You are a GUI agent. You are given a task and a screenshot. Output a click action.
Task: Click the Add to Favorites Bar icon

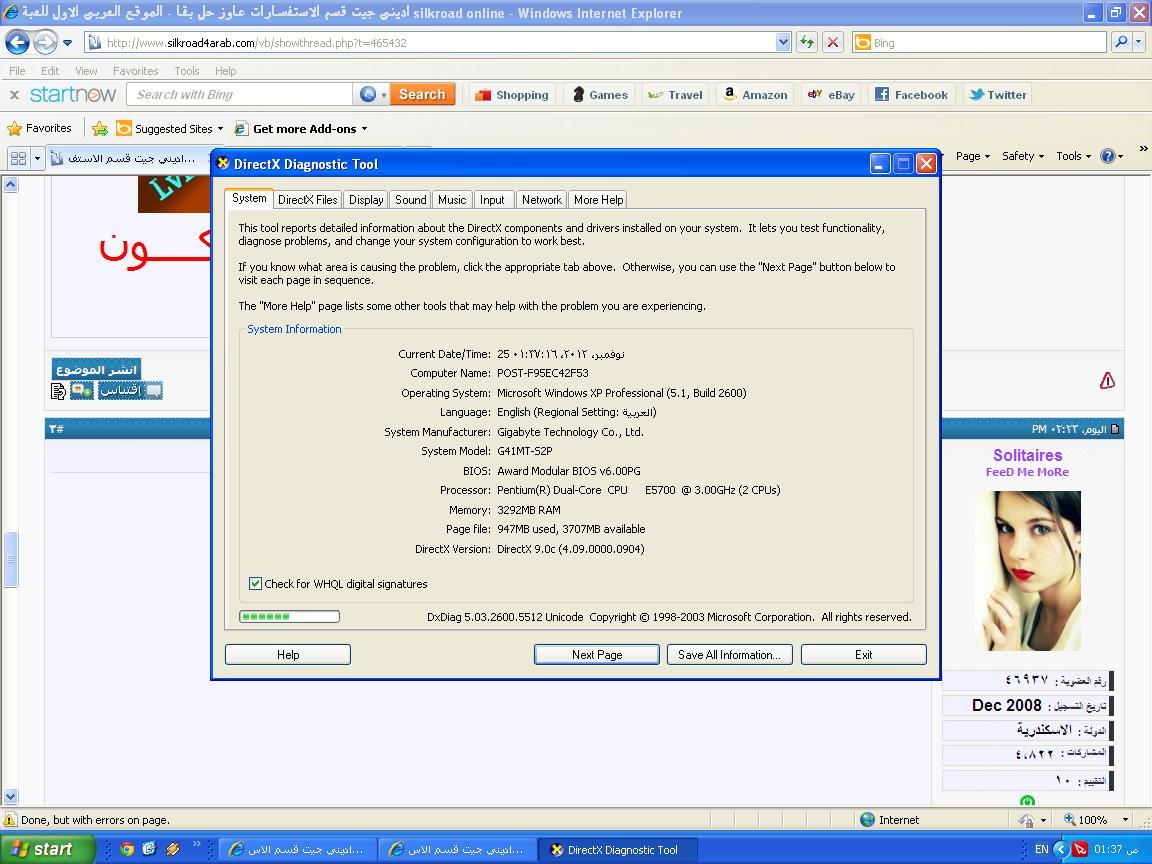coord(100,129)
